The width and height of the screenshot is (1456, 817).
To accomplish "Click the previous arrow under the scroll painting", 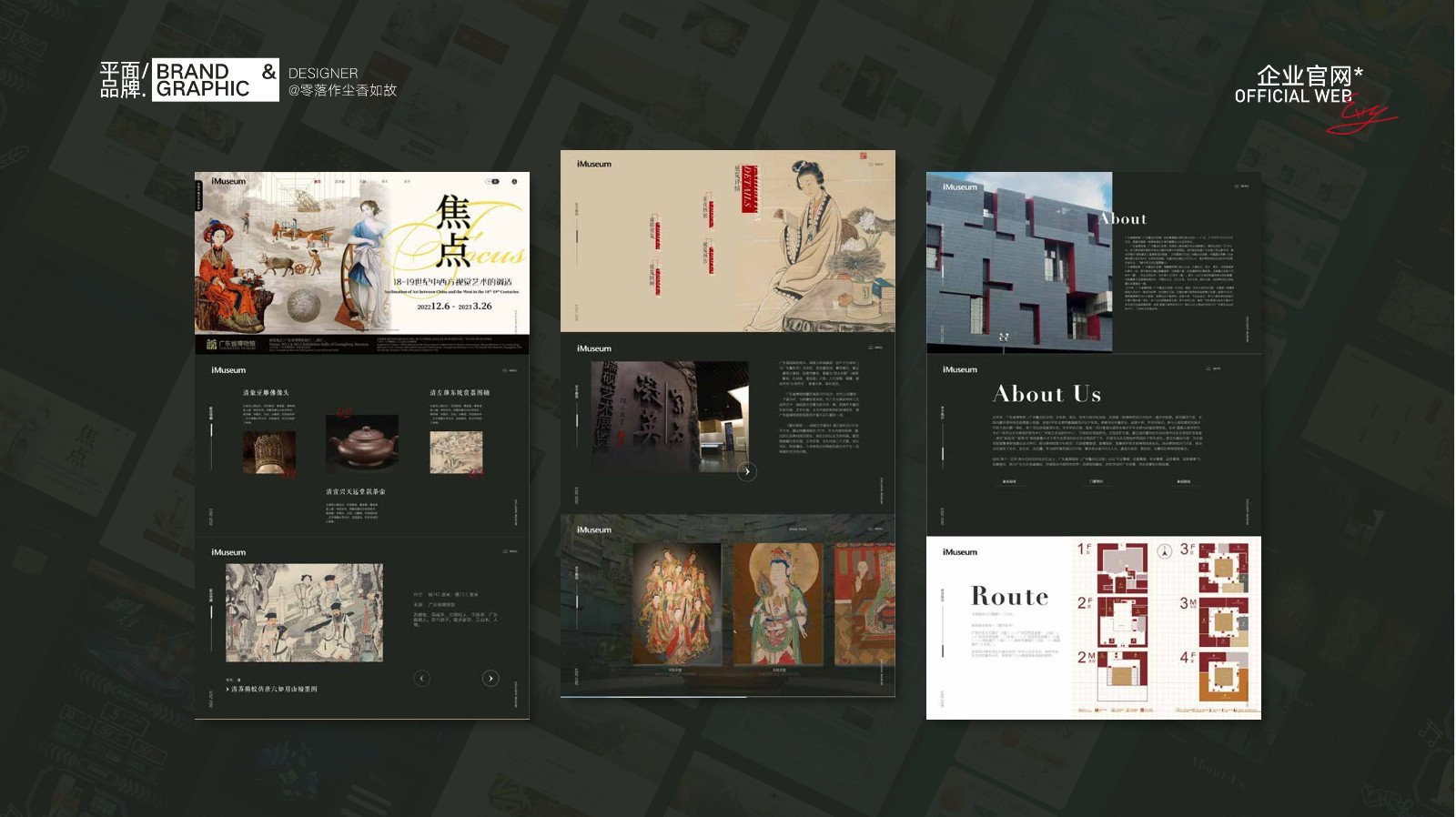I will [x=421, y=679].
